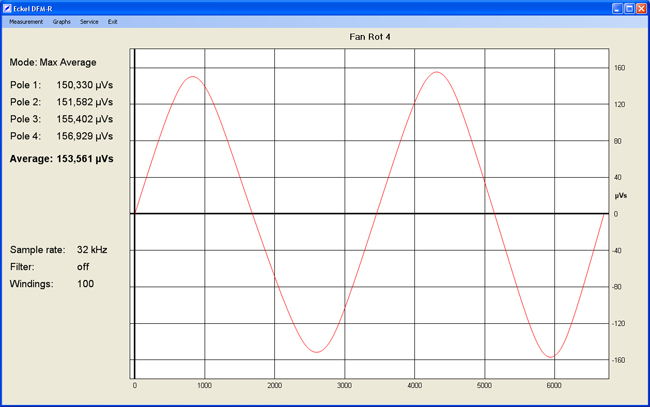Open the Measurement menu
650x407 pixels.
pyautogui.click(x=26, y=22)
